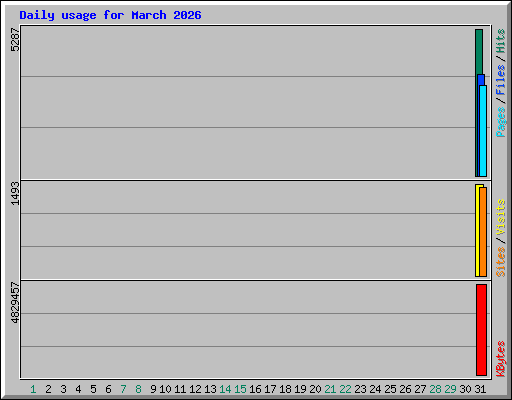Click day 15 on the x-axis
This screenshot has width=512, height=400.
(x=240, y=389)
